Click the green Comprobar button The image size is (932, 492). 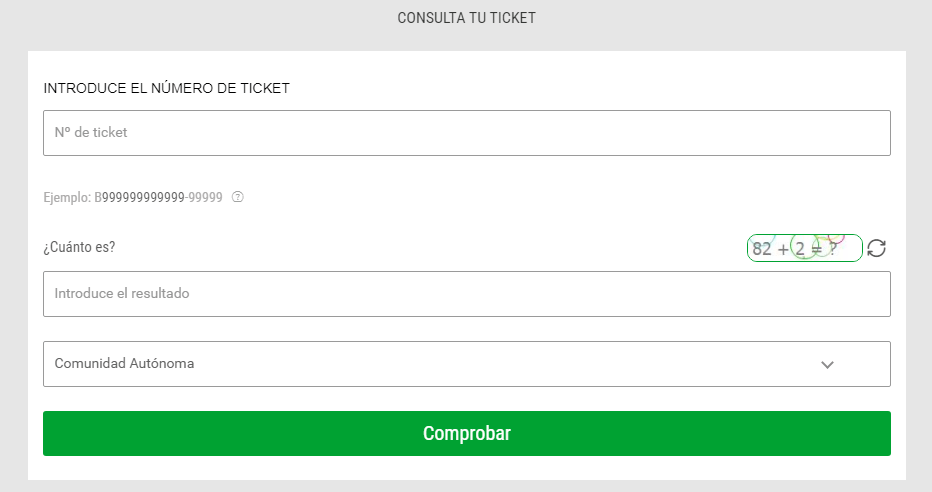[467, 433]
